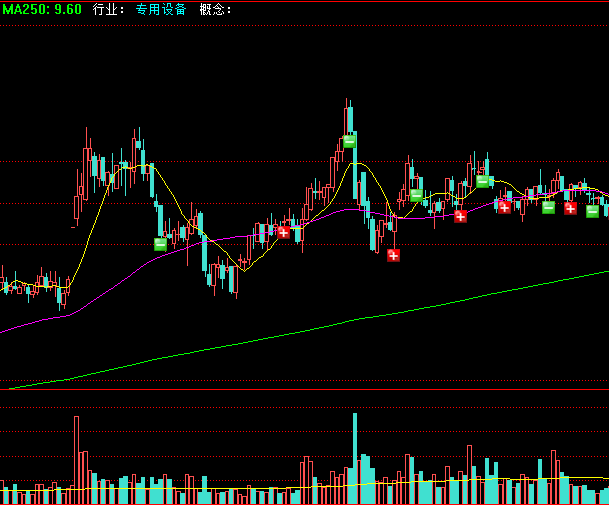The width and height of the screenshot is (609, 505).
Task: Select green minus marker at the highest price peak
Action: pyautogui.click(x=349, y=141)
